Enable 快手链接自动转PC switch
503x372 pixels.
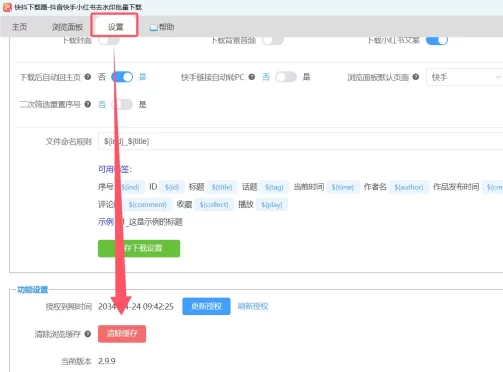[x=286, y=77]
